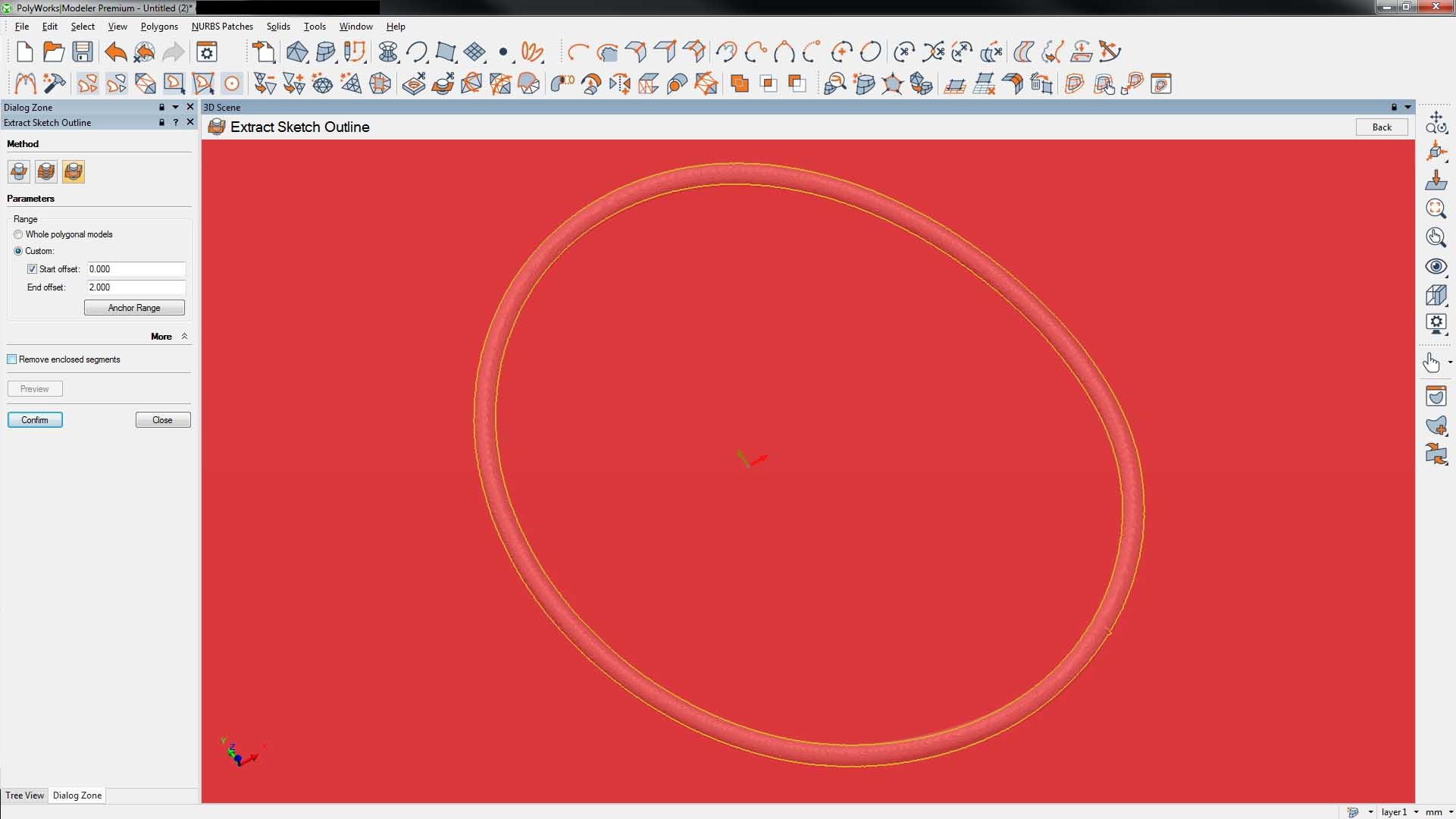The image size is (1456, 819).
Task: Click the import file icon with arrow
Action: pyautogui.click(x=264, y=52)
